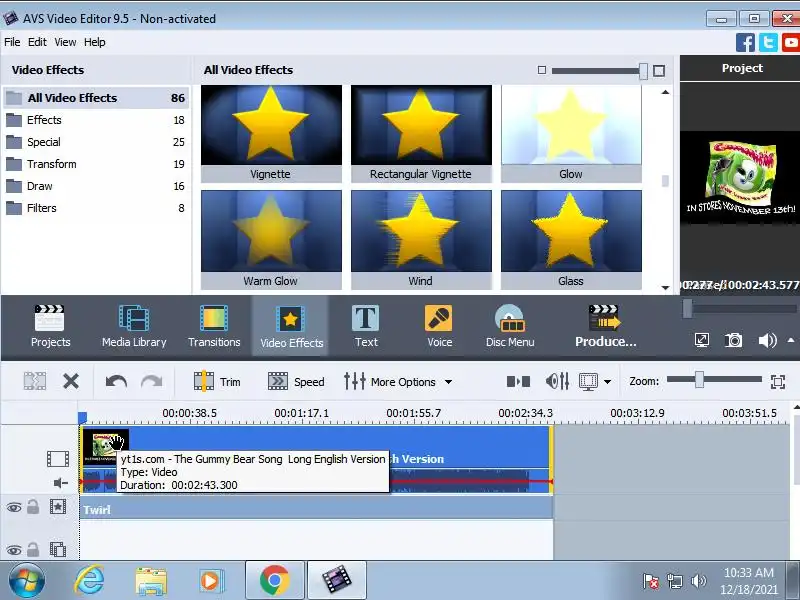
Task: Select the Filters category folder
Action: click(x=96, y=208)
